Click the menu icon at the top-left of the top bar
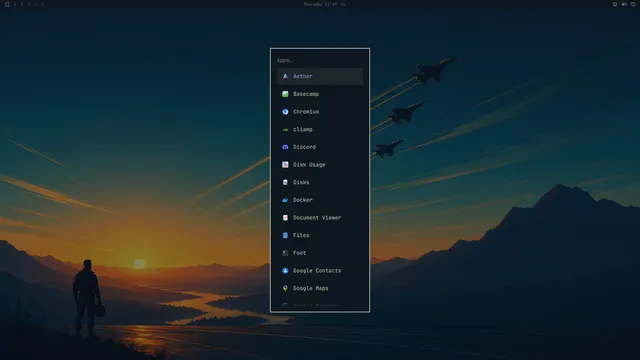This screenshot has width=640, height=360. tap(7, 4)
